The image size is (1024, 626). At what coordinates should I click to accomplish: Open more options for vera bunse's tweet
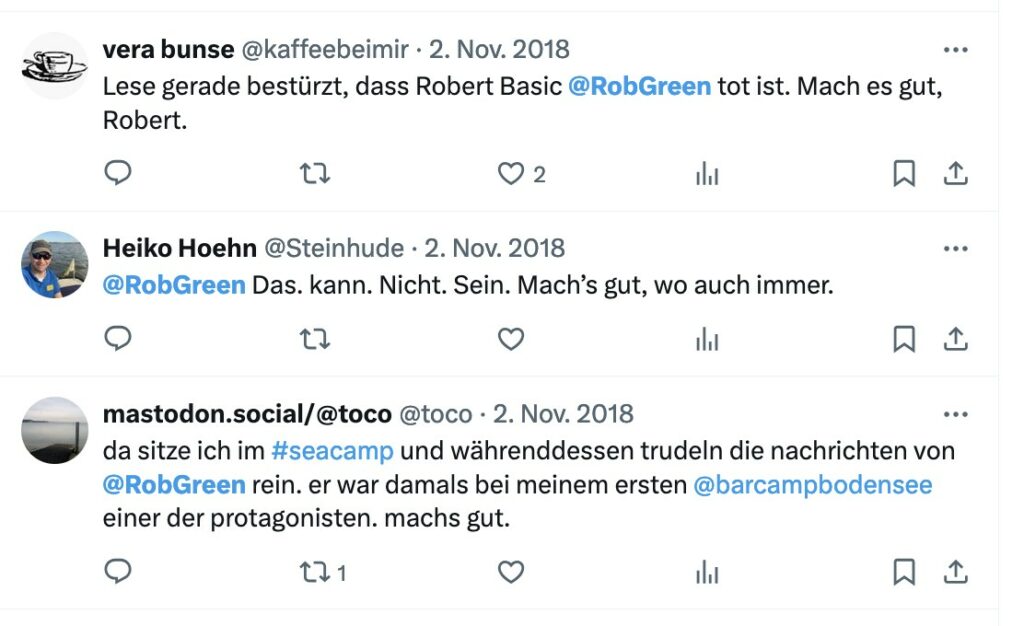(x=955, y=50)
